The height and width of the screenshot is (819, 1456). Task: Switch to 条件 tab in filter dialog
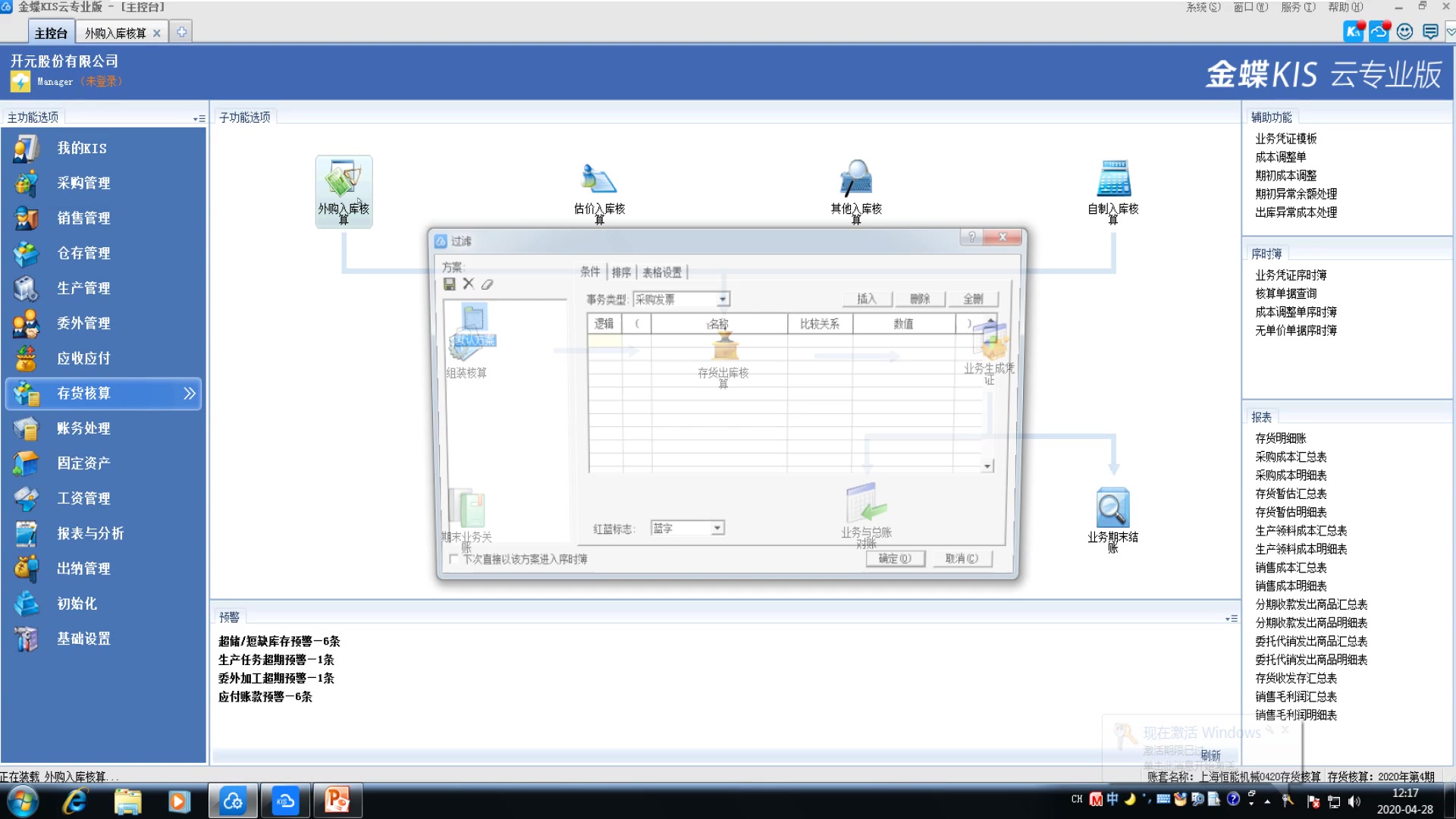pyautogui.click(x=590, y=271)
